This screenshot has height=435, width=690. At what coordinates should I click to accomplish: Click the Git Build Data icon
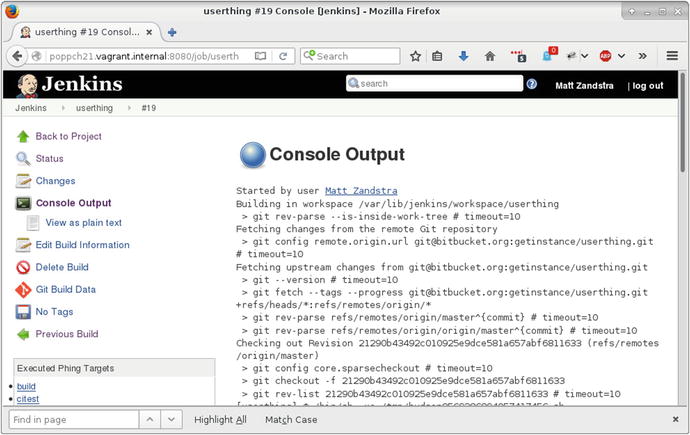[x=23, y=289]
